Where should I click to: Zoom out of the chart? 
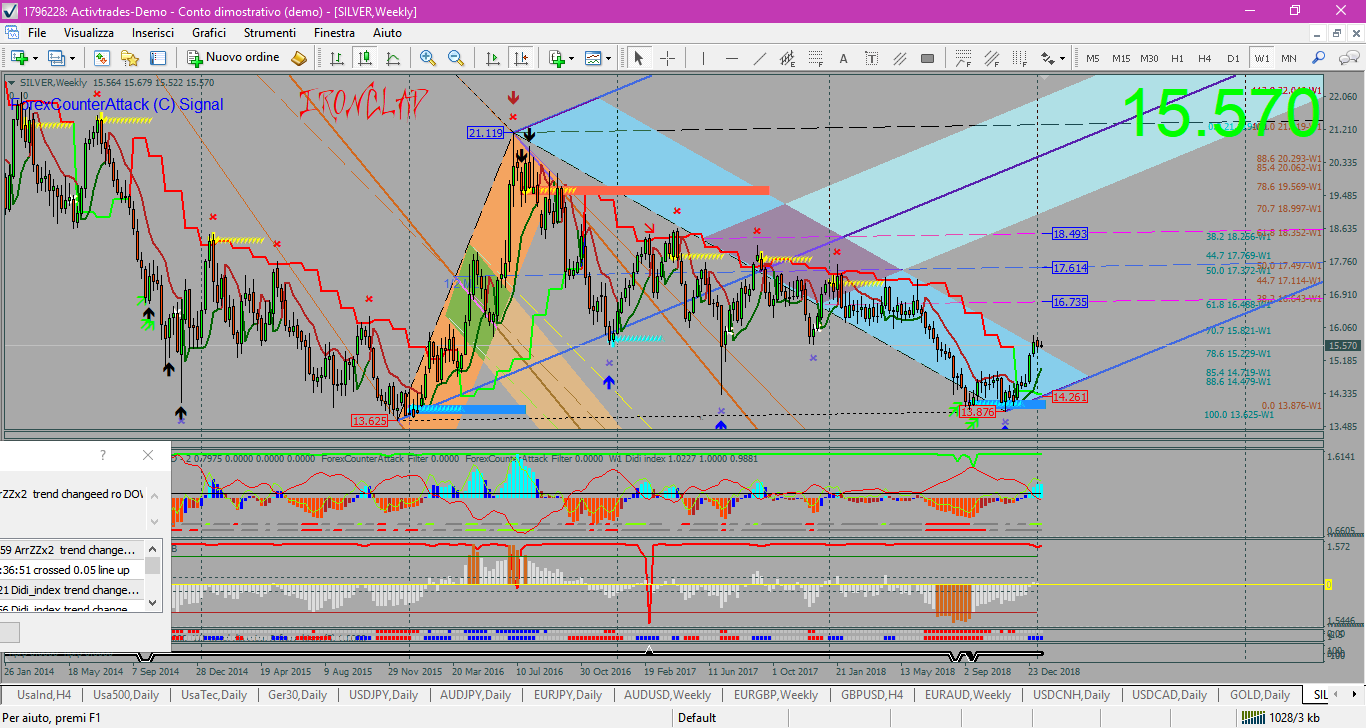tap(456, 58)
